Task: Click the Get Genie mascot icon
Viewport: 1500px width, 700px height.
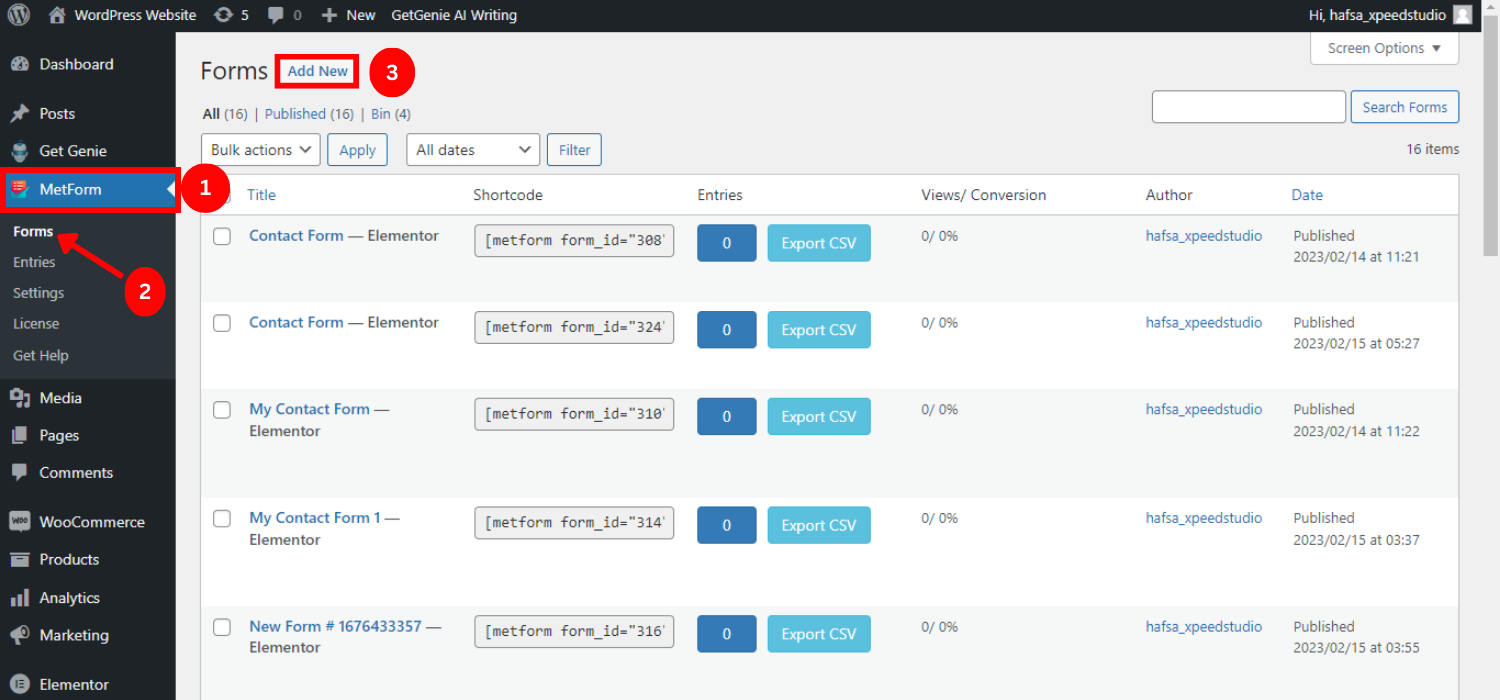Action: coord(20,151)
